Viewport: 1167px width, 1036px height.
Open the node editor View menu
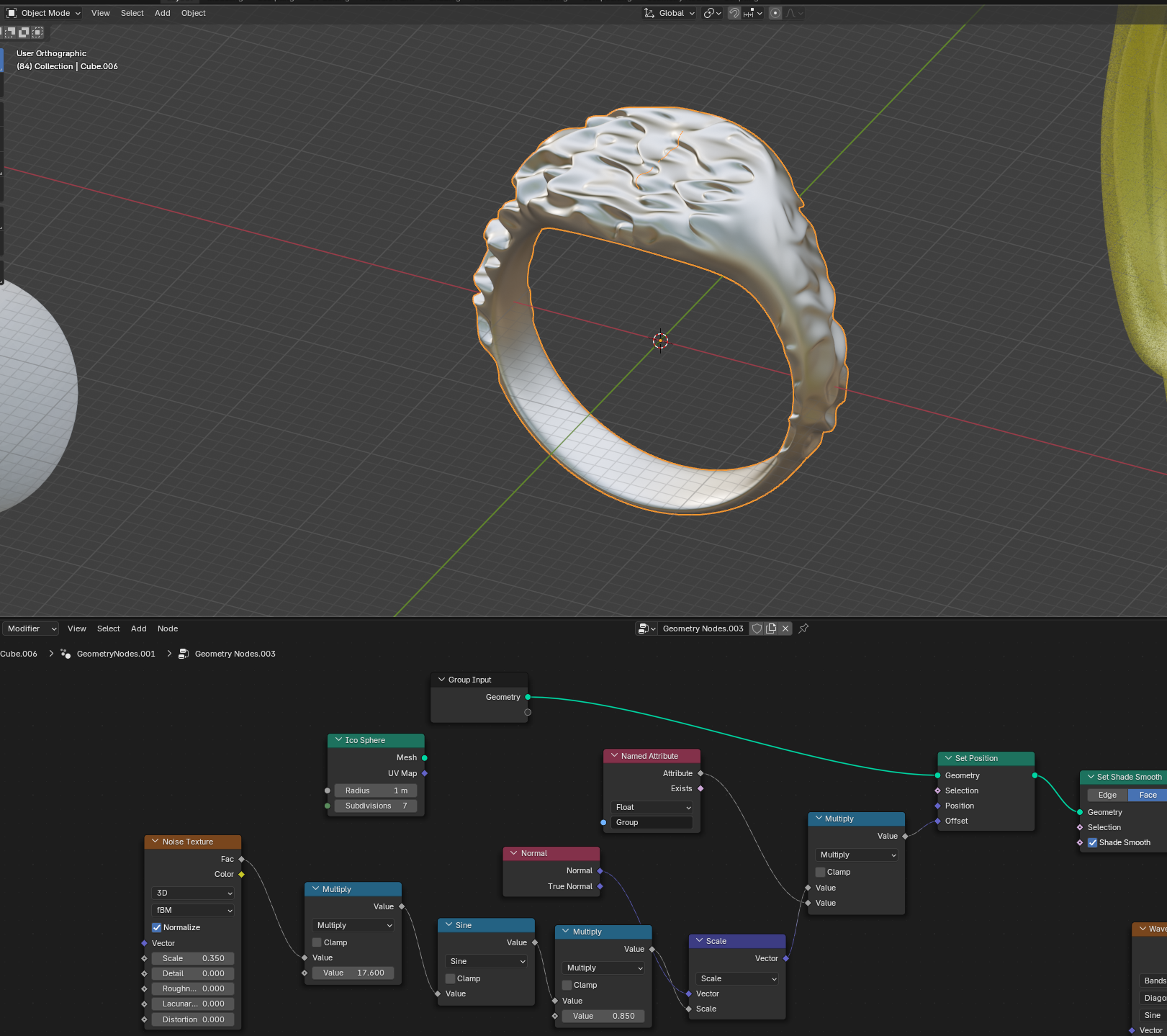pyautogui.click(x=77, y=629)
